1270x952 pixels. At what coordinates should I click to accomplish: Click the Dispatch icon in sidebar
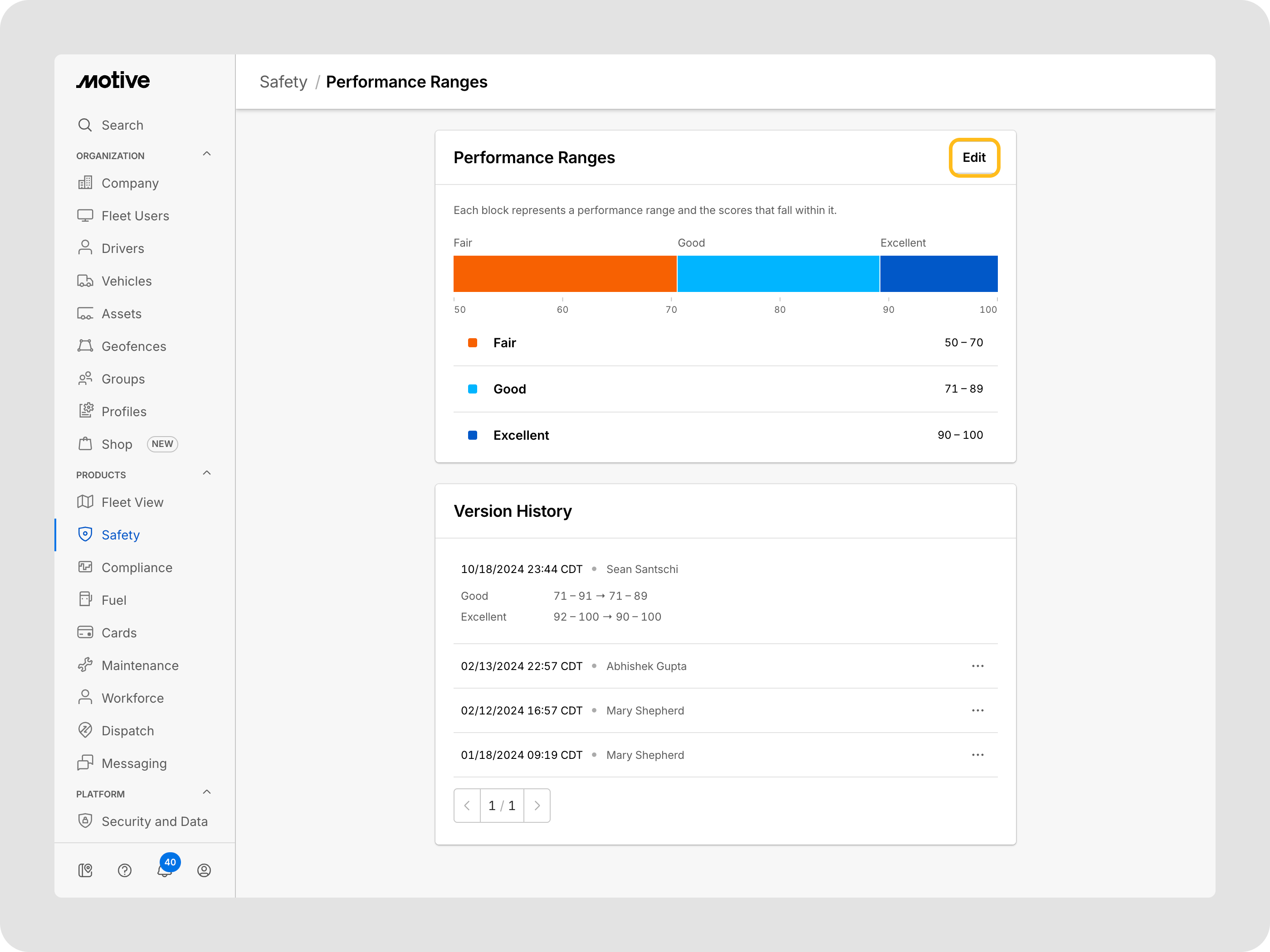pos(85,730)
